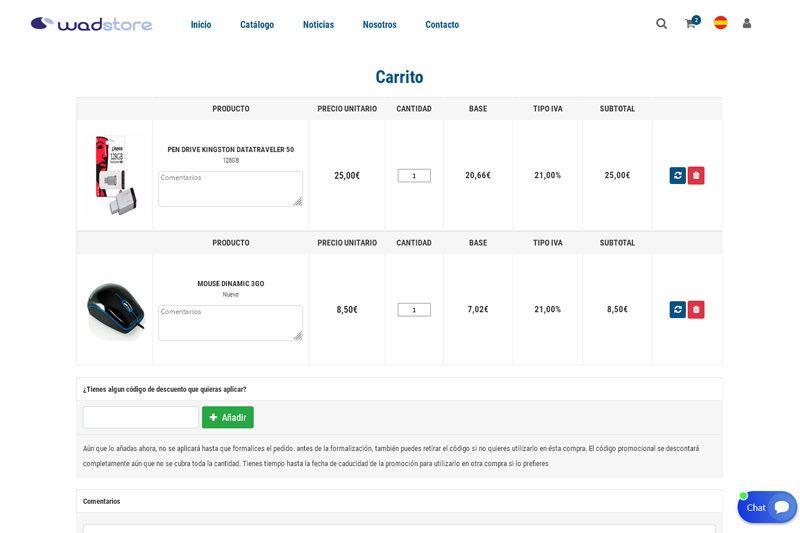Open the search magnifier icon
The width and height of the screenshot is (800, 533).
point(661,23)
